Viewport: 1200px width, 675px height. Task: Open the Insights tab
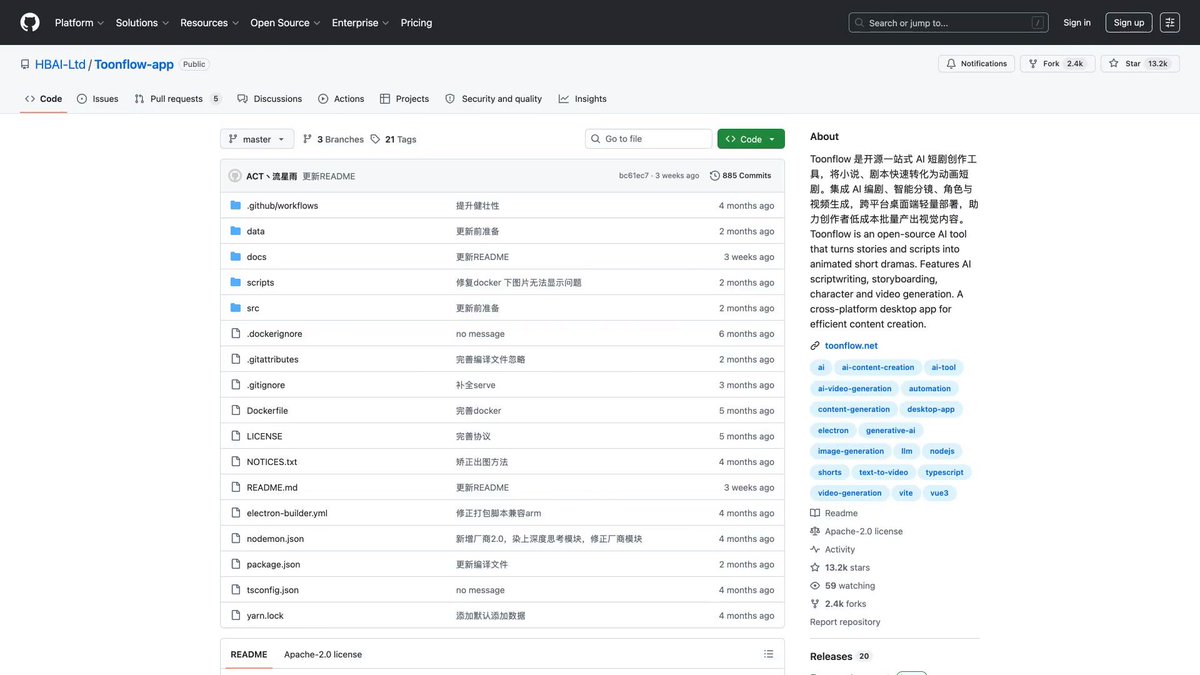(583, 99)
